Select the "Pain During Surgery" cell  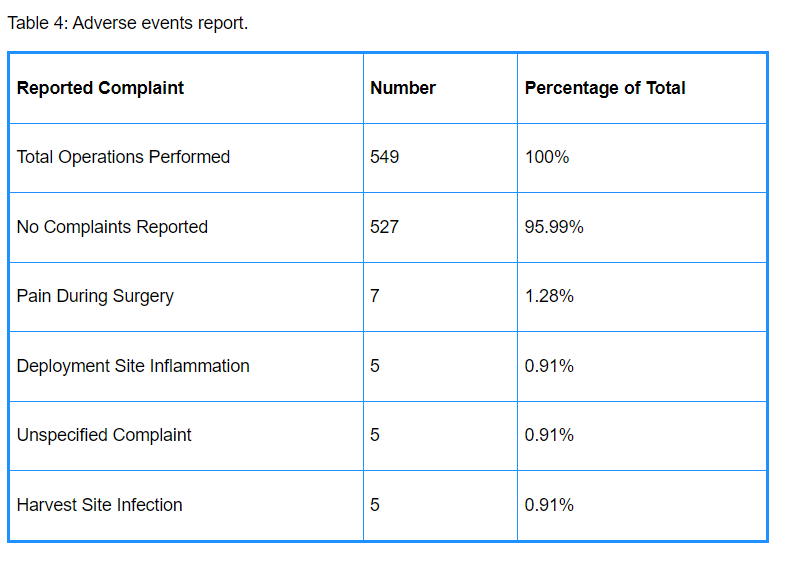(95, 296)
